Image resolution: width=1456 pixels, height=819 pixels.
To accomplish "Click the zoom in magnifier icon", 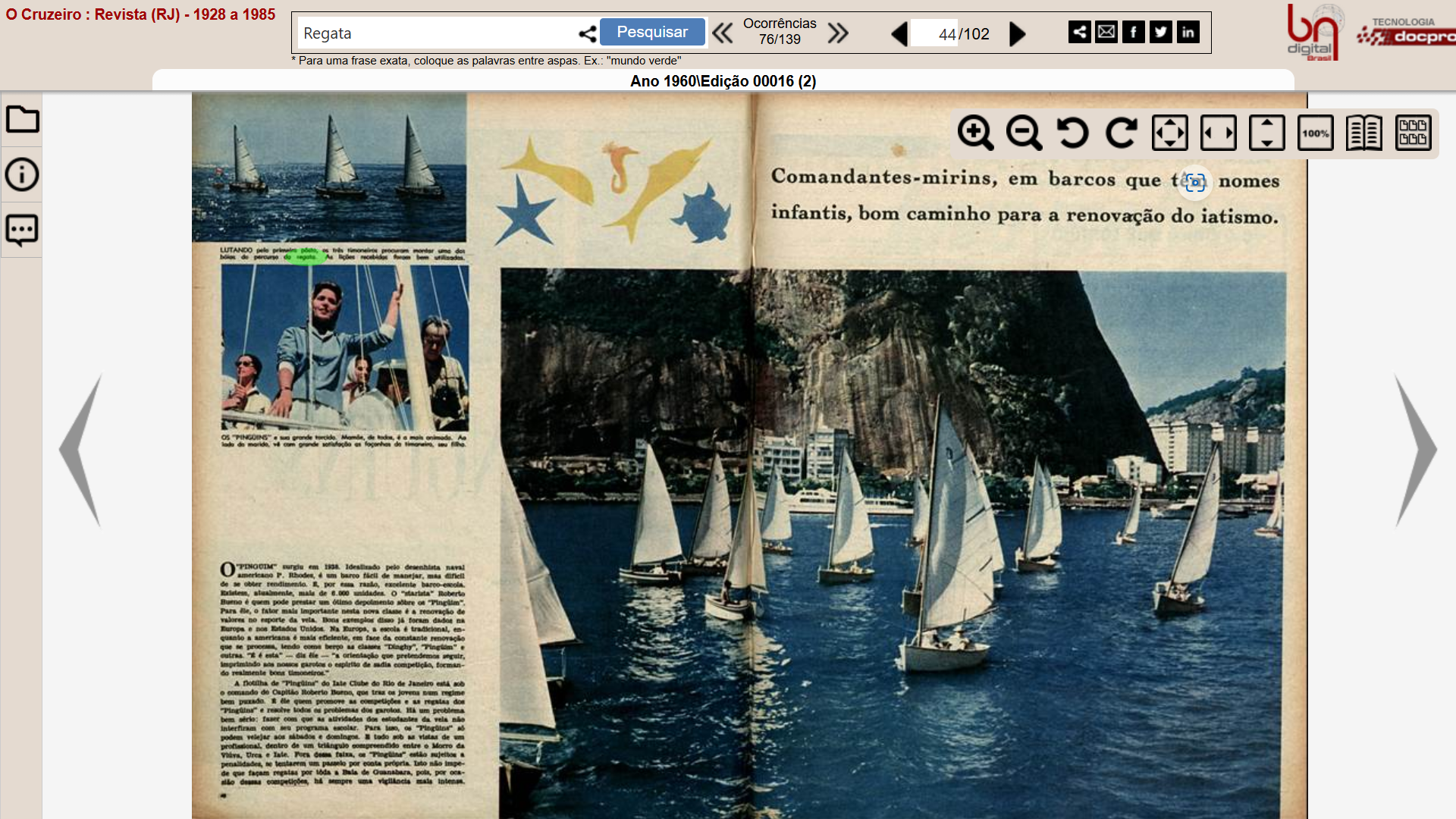I will click(975, 133).
